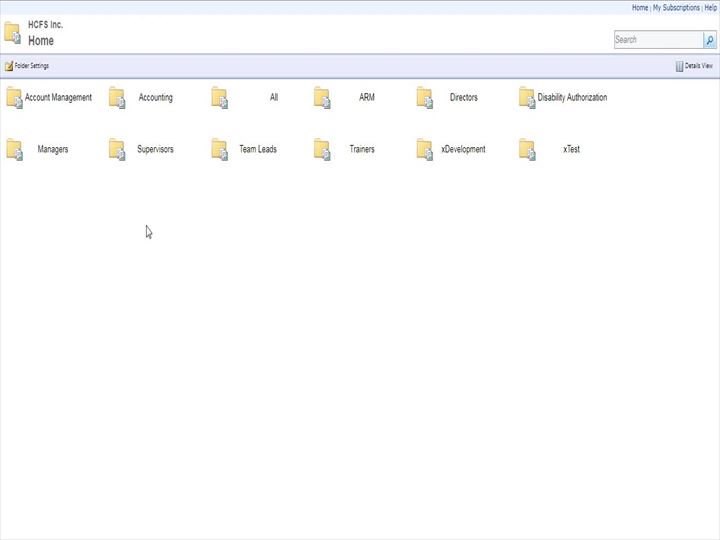Open My Subscriptions link
Image resolution: width=720 pixels, height=540 pixels.
676,7
